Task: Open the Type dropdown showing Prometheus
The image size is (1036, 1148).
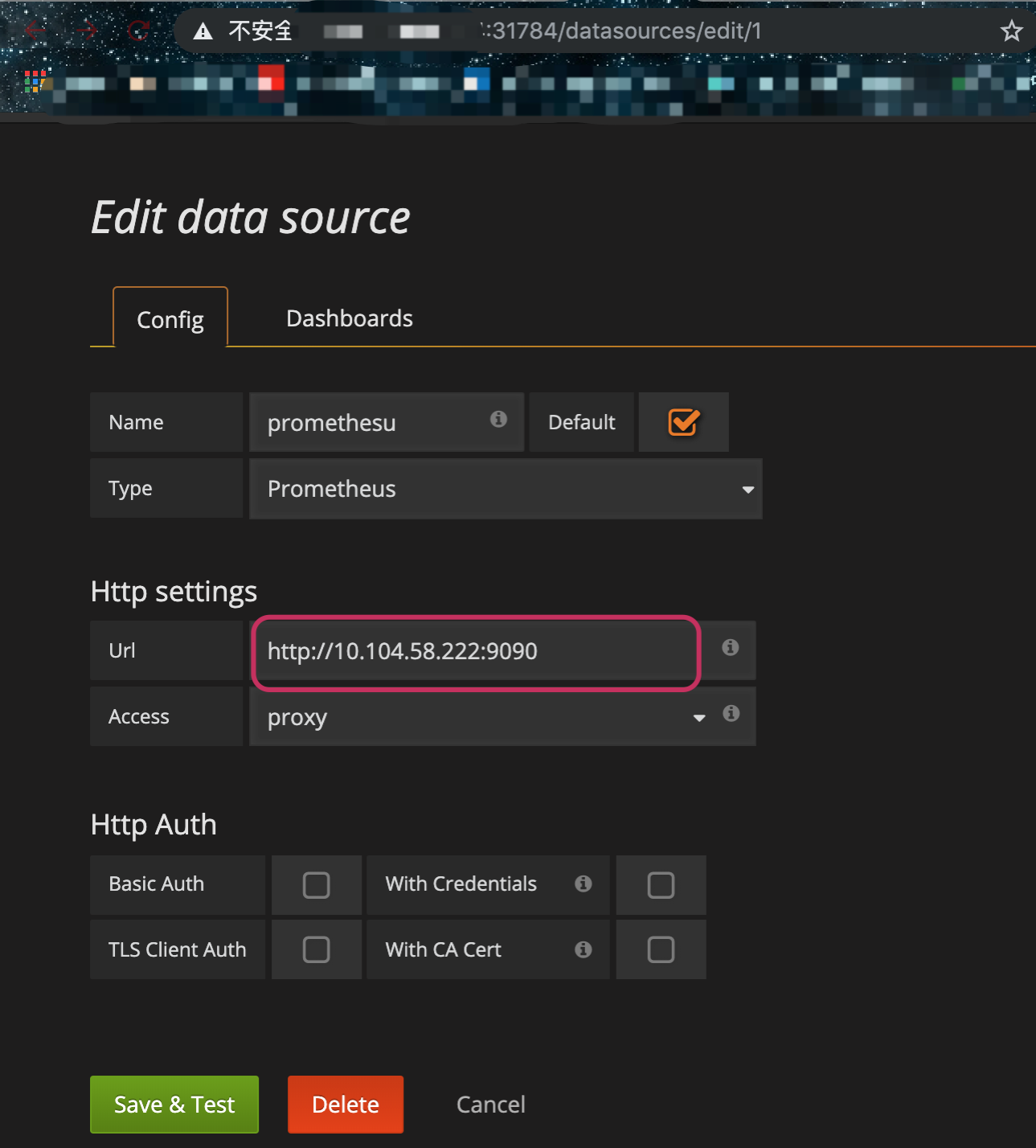Action: click(506, 489)
